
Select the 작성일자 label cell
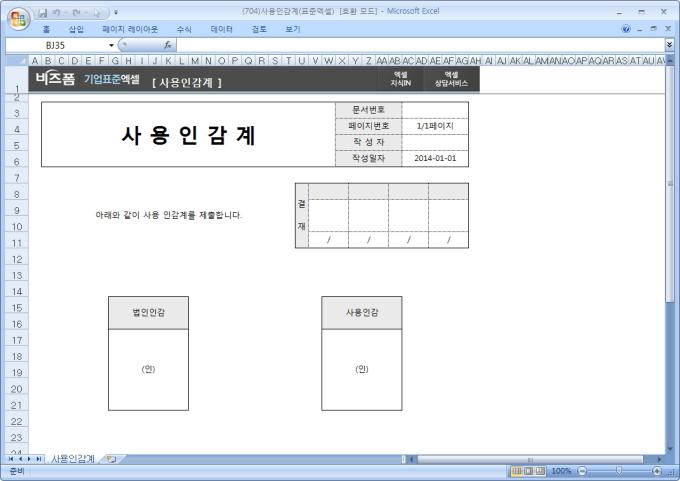pos(369,158)
